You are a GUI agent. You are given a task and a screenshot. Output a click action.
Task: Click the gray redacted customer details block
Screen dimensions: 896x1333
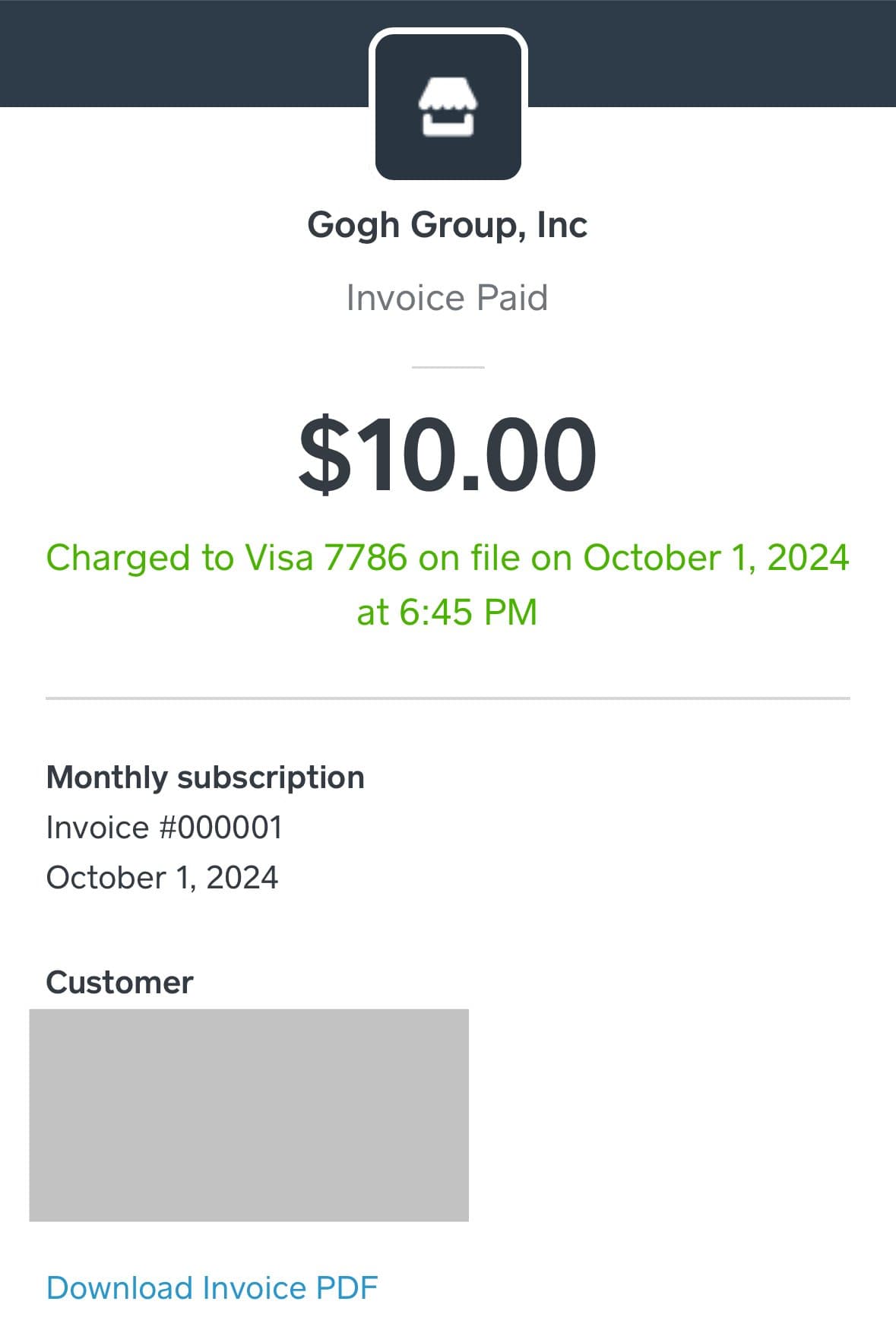click(x=249, y=1115)
